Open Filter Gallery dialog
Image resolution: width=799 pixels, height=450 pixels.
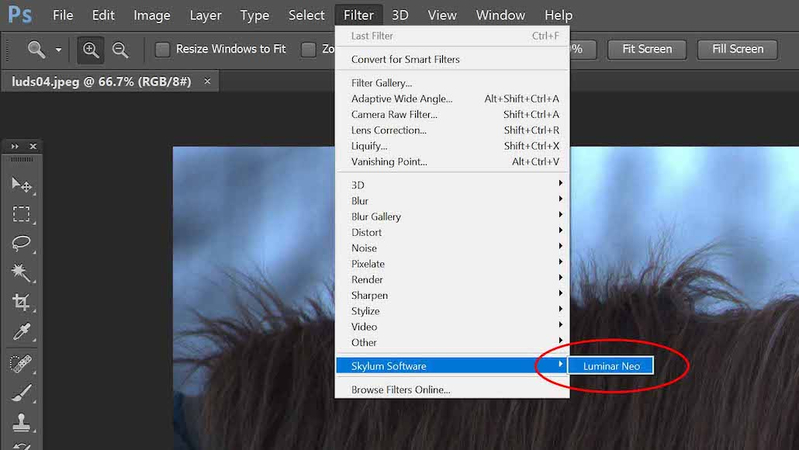(452, 83)
